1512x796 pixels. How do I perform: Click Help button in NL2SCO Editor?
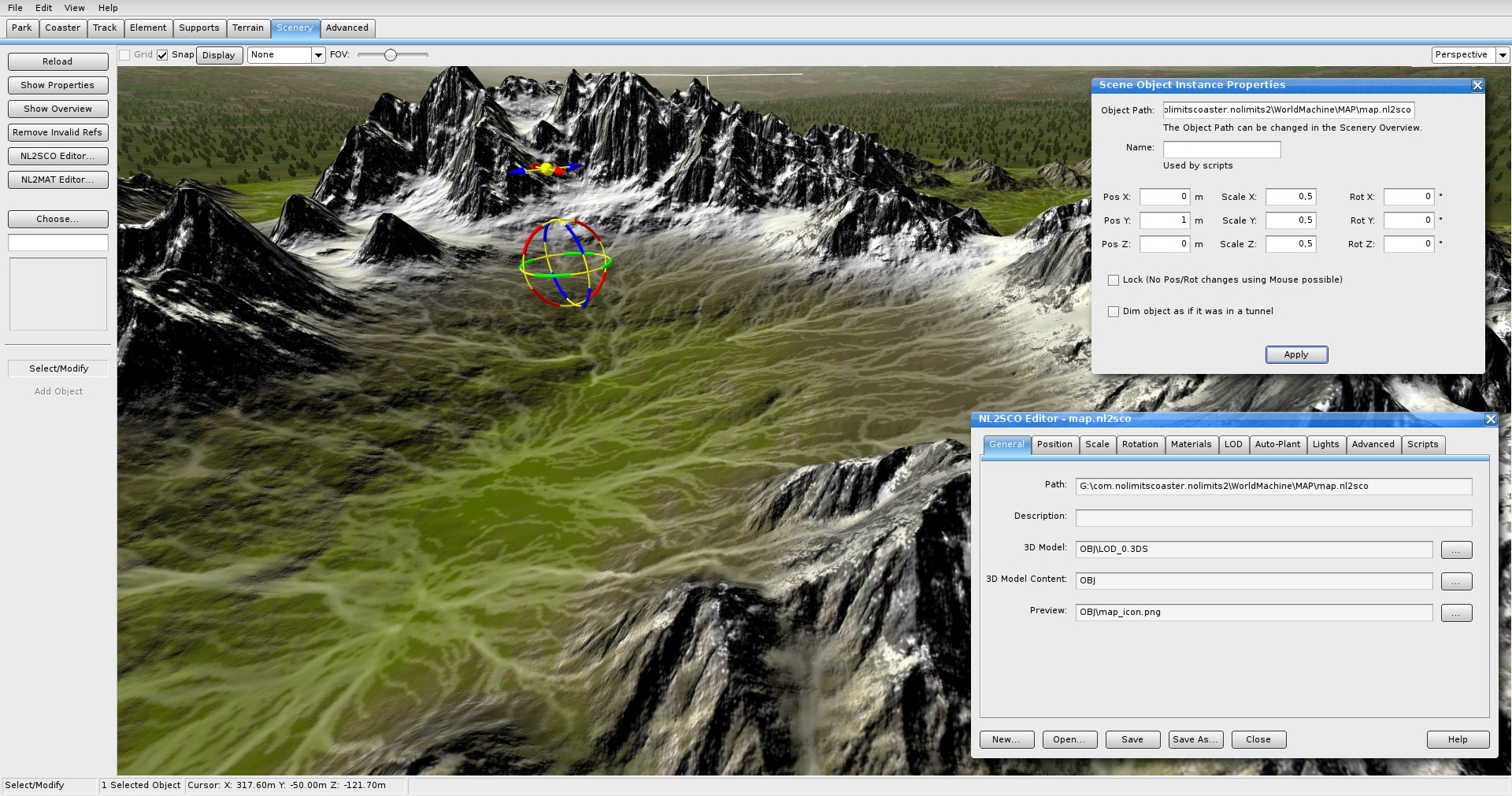[1458, 739]
